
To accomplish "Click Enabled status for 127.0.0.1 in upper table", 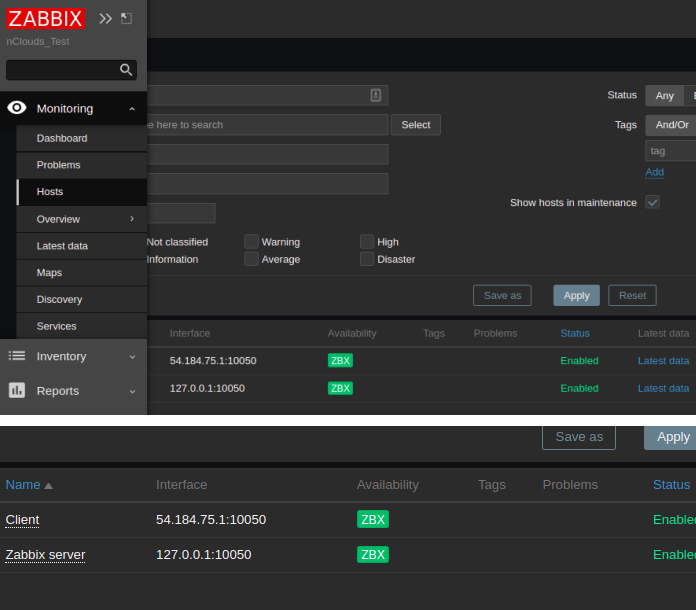I will tap(579, 388).
